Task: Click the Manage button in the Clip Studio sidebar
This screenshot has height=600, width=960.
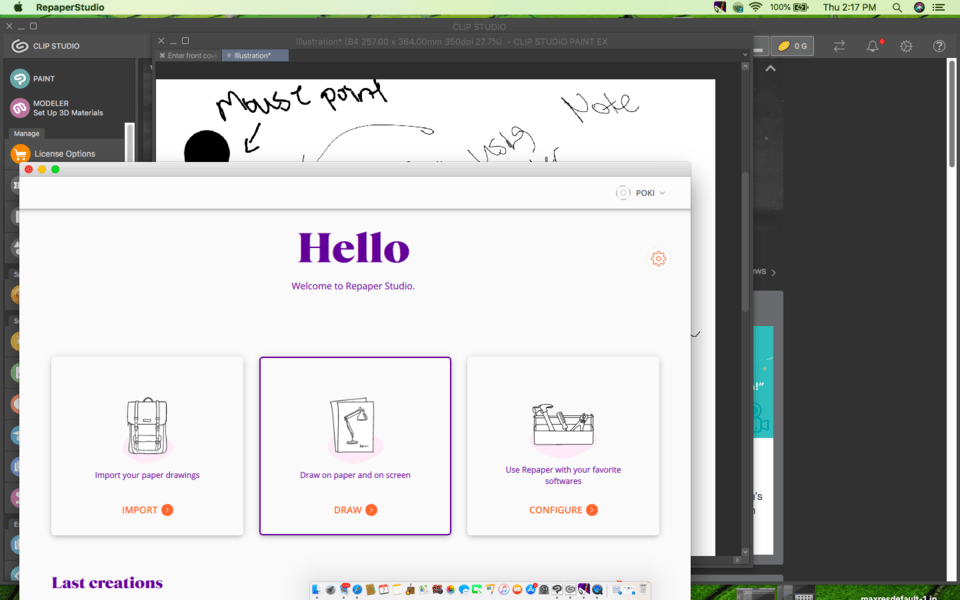Action: (26, 133)
